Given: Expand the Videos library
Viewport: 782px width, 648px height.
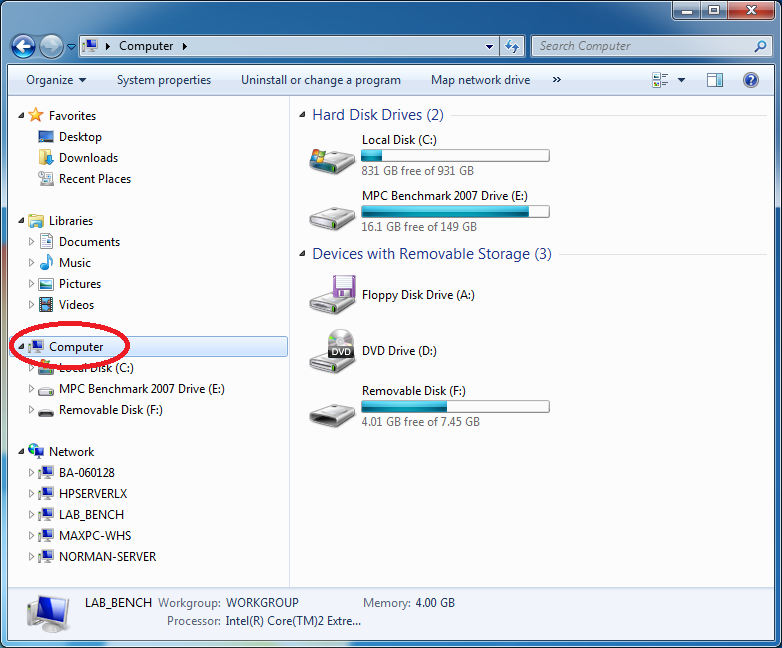Looking at the screenshot, I should [31, 304].
